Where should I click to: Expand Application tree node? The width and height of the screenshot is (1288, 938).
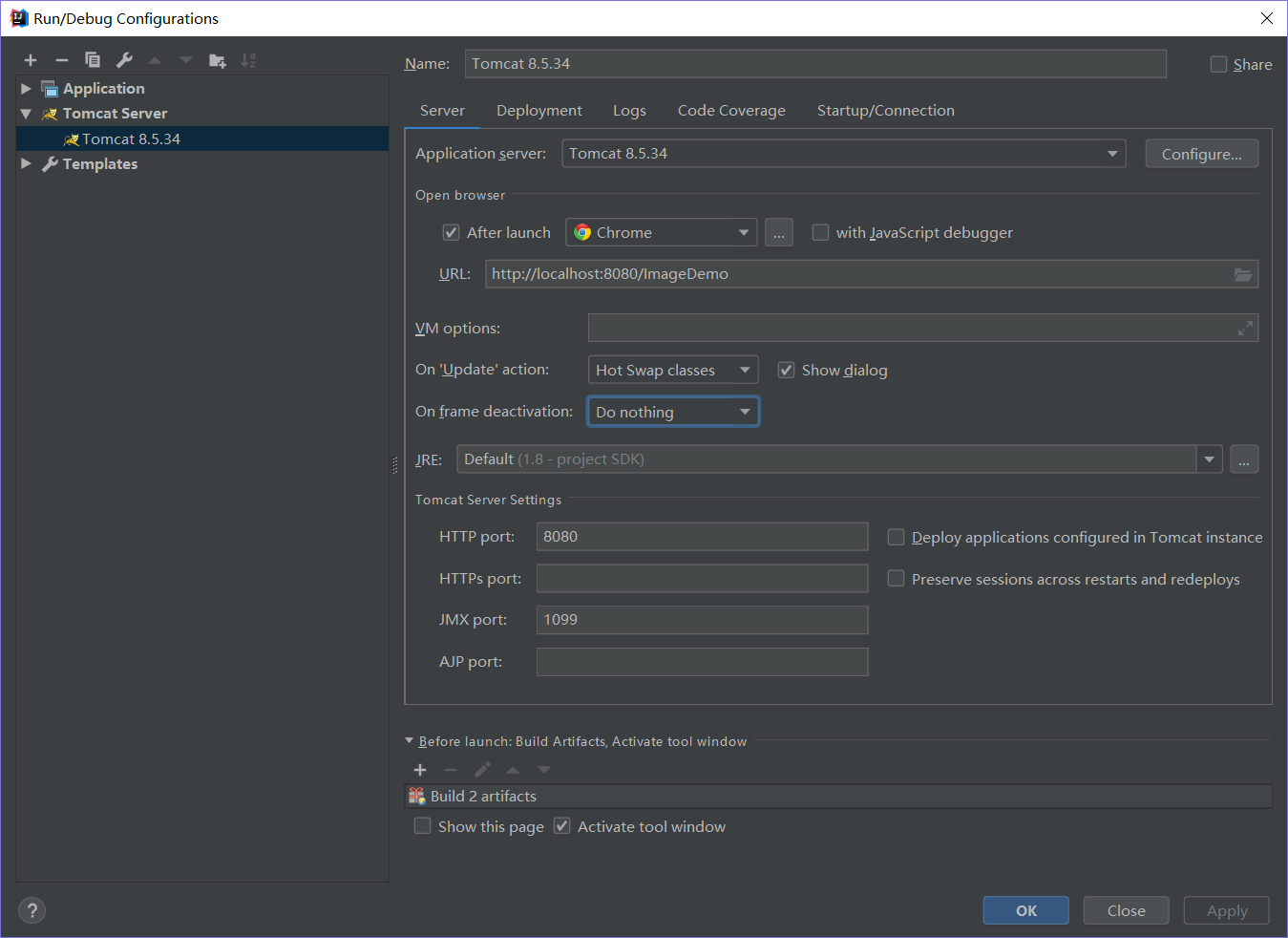coord(26,89)
